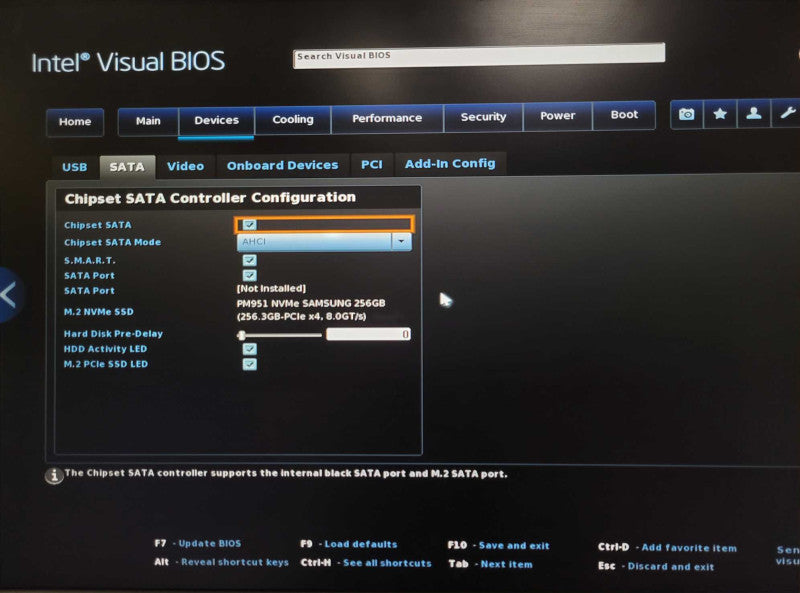Screen dimensions: 800x593
Task: Toggle the HDD Activity LED checkbox
Action: tap(249, 349)
